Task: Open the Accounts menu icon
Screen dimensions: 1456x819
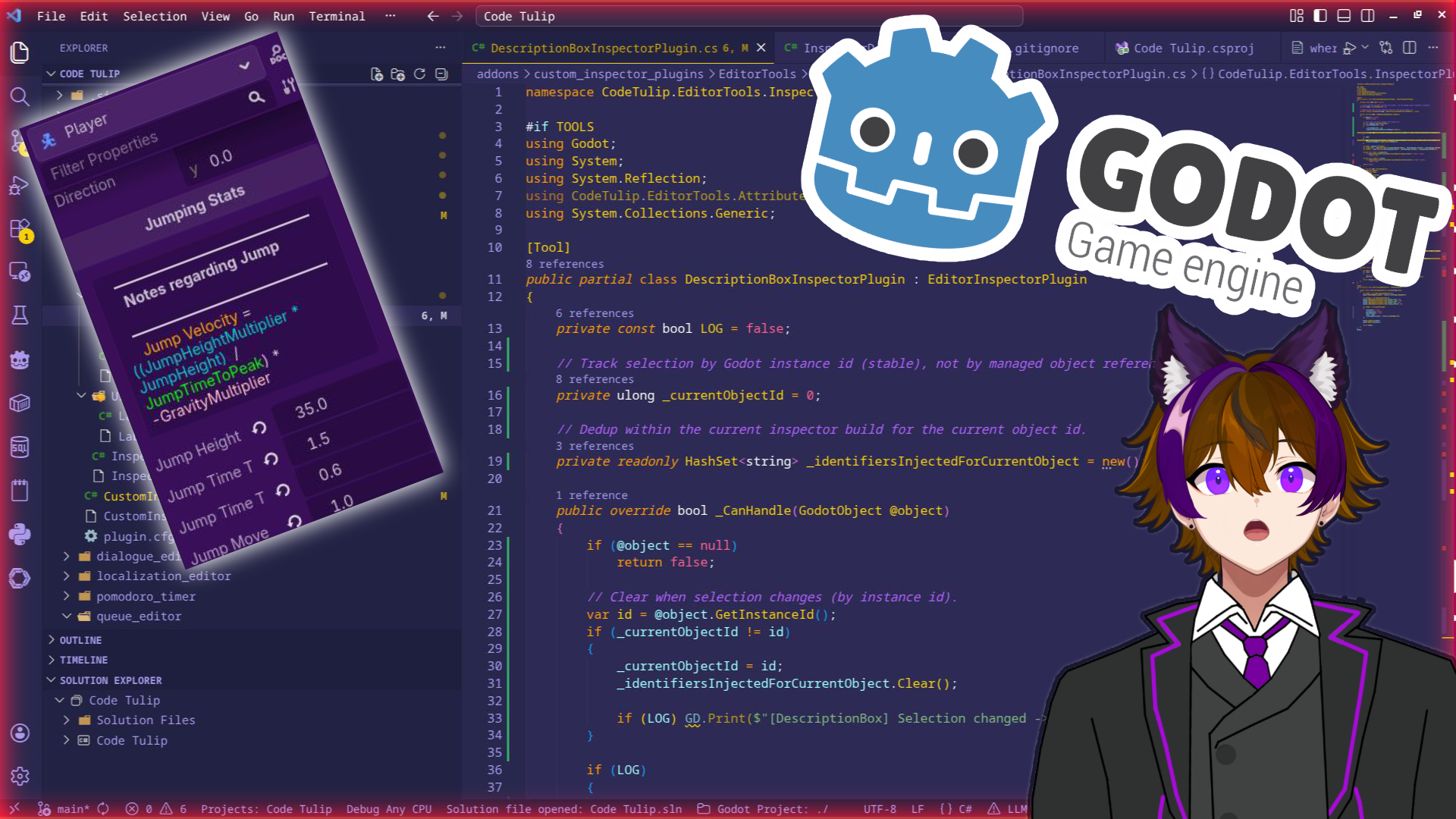Action: point(20,733)
